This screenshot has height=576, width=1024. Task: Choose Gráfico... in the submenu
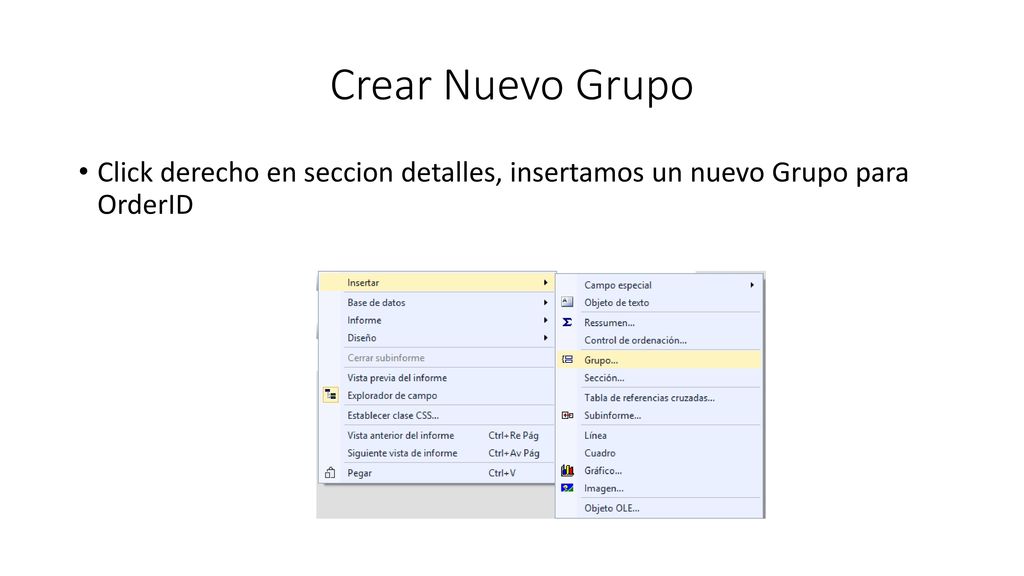660,470
